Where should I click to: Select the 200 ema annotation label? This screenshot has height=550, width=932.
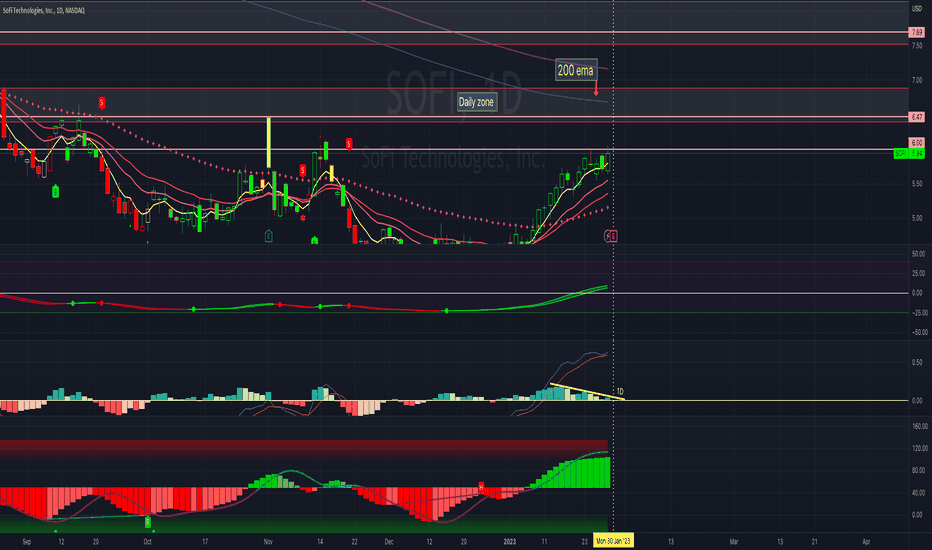pyautogui.click(x=575, y=70)
